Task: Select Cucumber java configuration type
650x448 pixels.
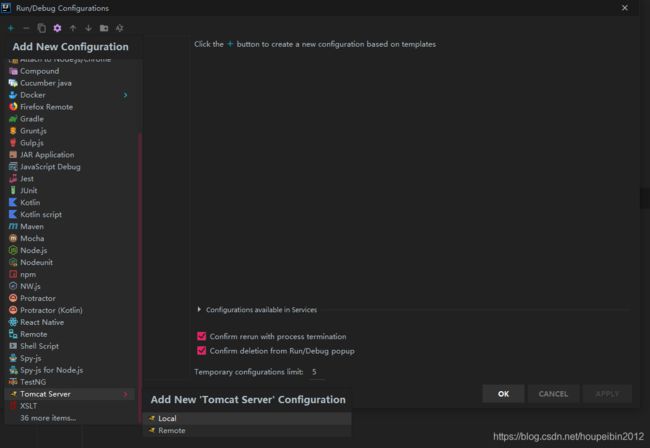Action: click(x=46, y=83)
